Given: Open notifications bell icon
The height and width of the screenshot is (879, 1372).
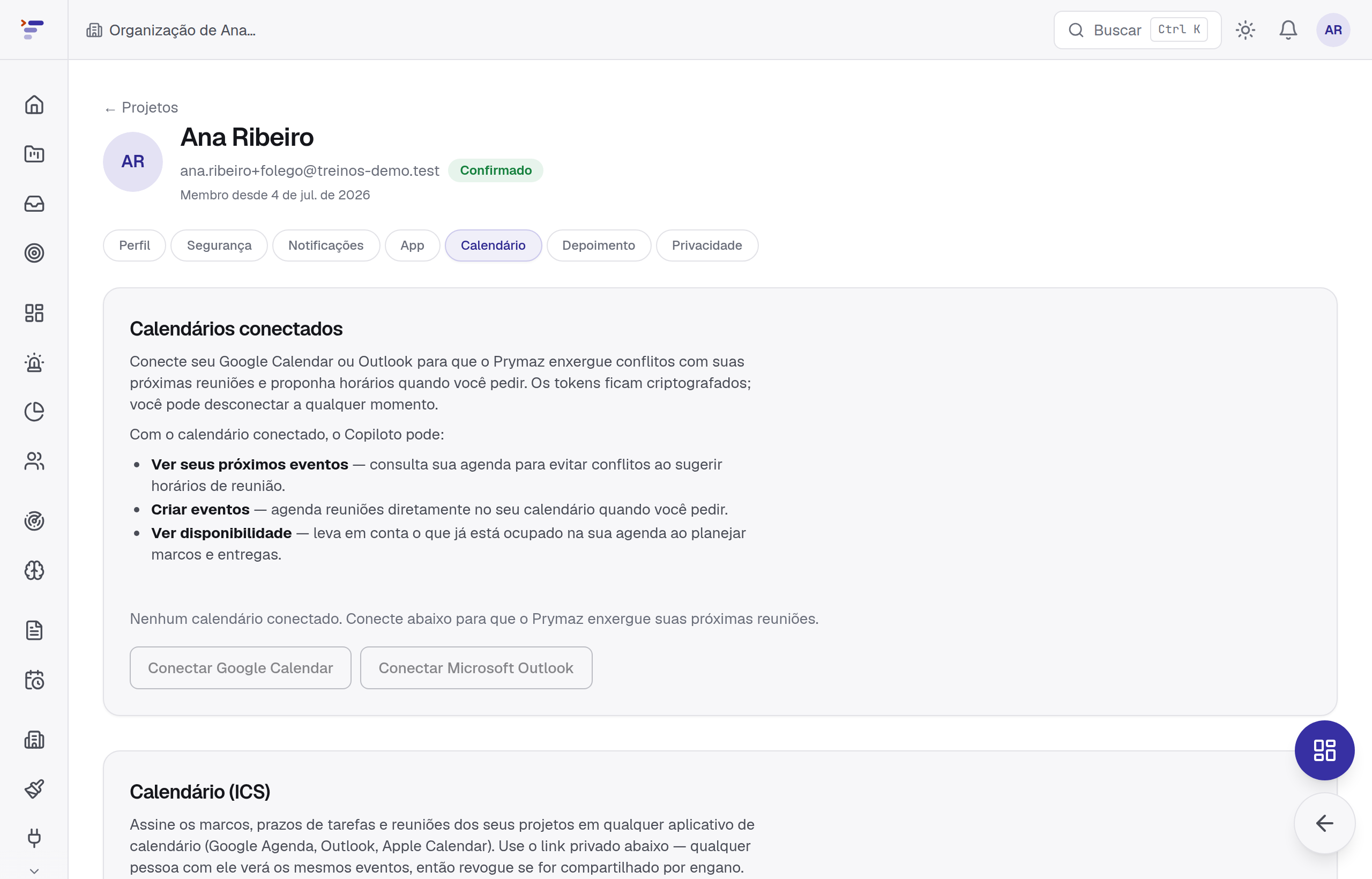Looking at the screenshot, I should 1288,29.
